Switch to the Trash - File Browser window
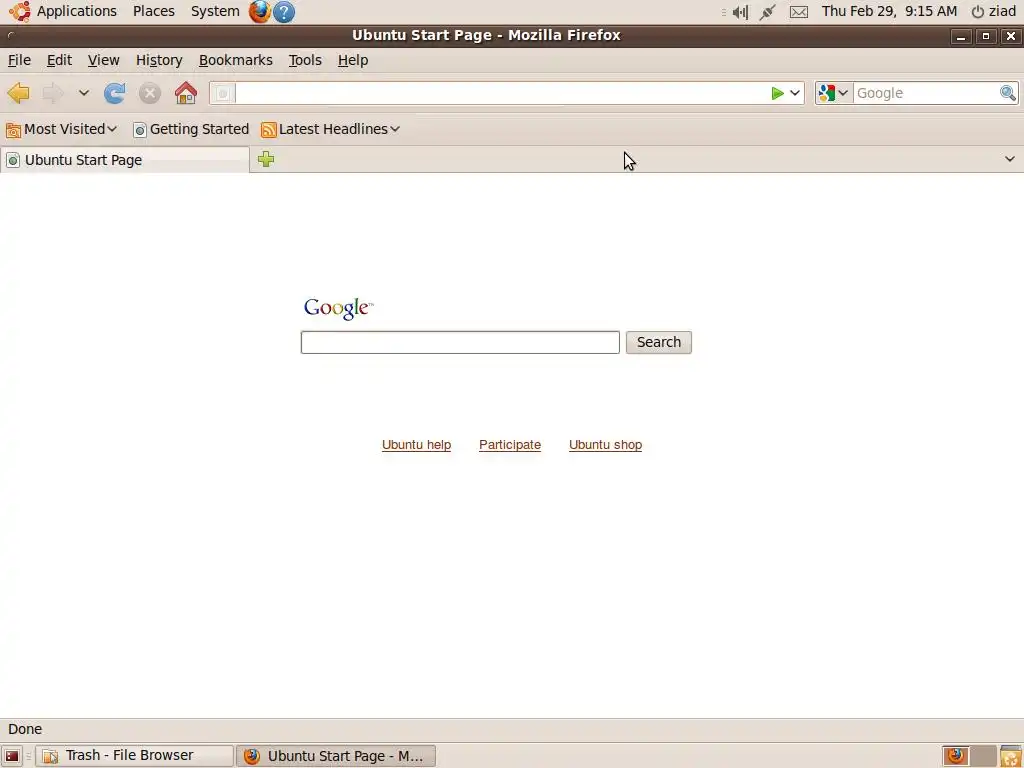The width and height of the screenshot is (1024, 768). point(135,756)
